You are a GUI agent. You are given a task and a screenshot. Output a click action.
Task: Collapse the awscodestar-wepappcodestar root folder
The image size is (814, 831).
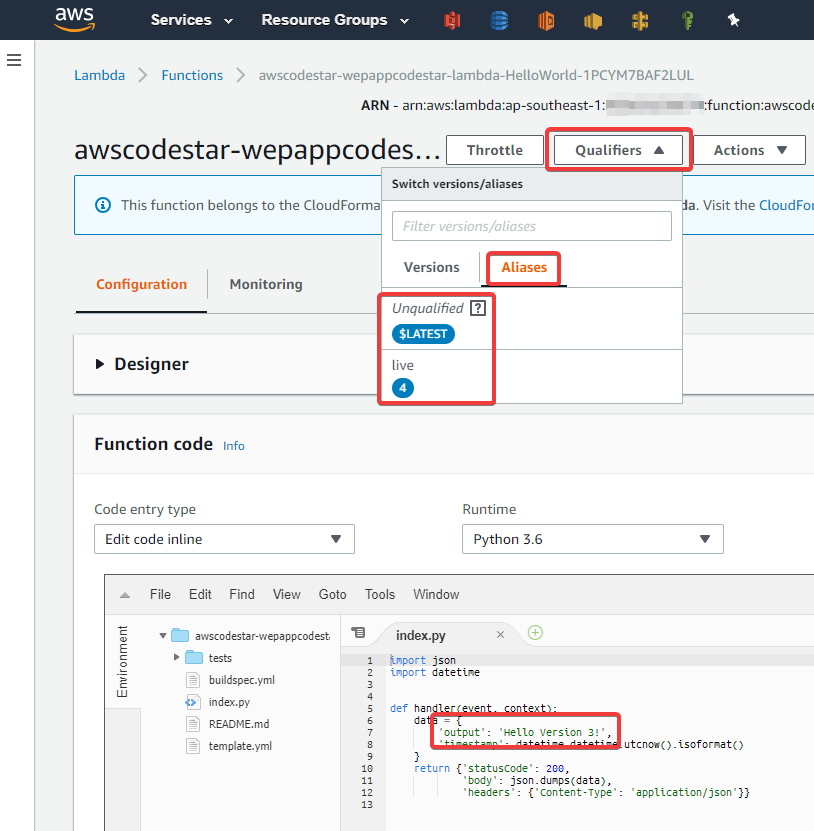click(x=163, y=635)
